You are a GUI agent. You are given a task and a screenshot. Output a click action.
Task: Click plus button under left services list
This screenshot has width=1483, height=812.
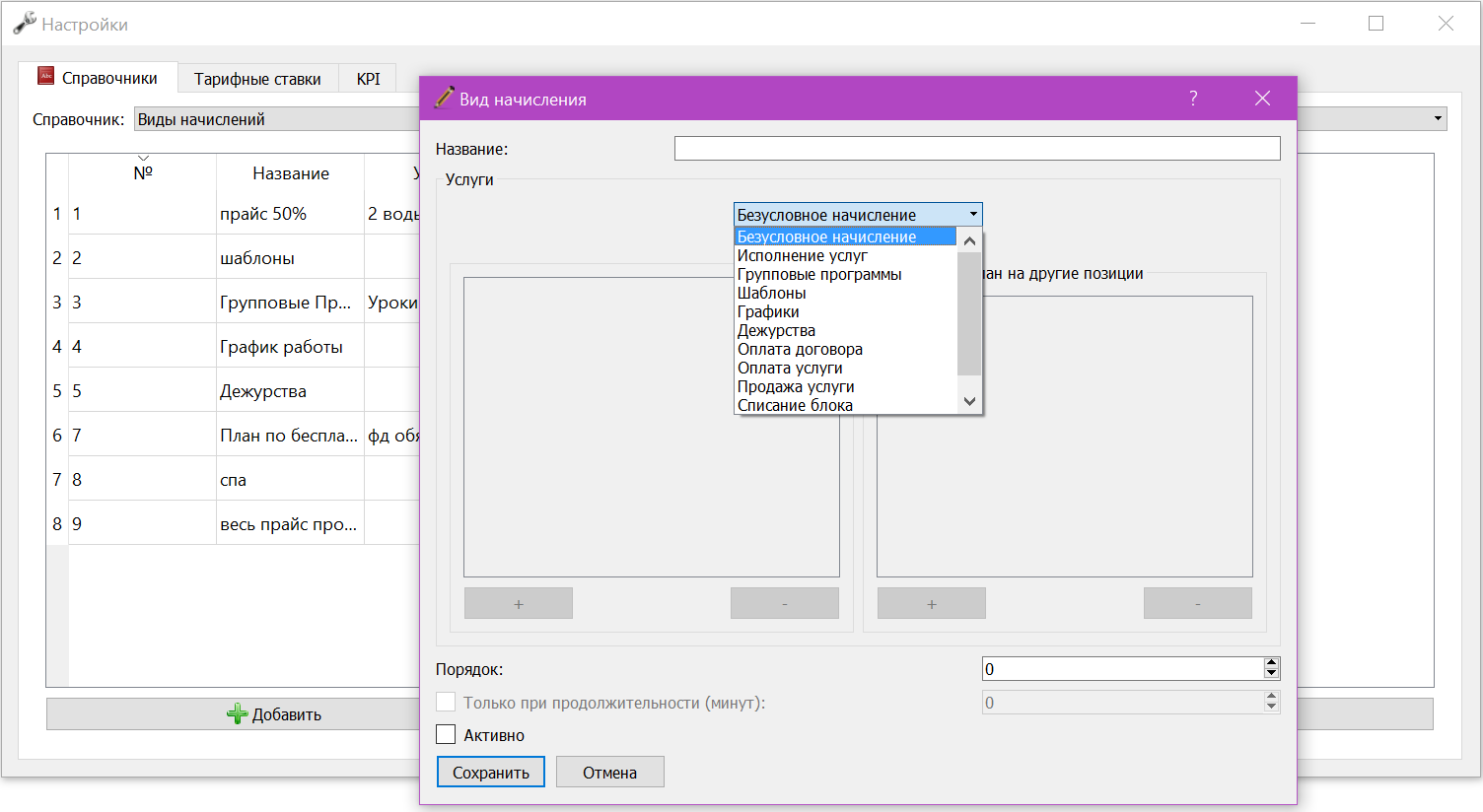coord(519,603)
